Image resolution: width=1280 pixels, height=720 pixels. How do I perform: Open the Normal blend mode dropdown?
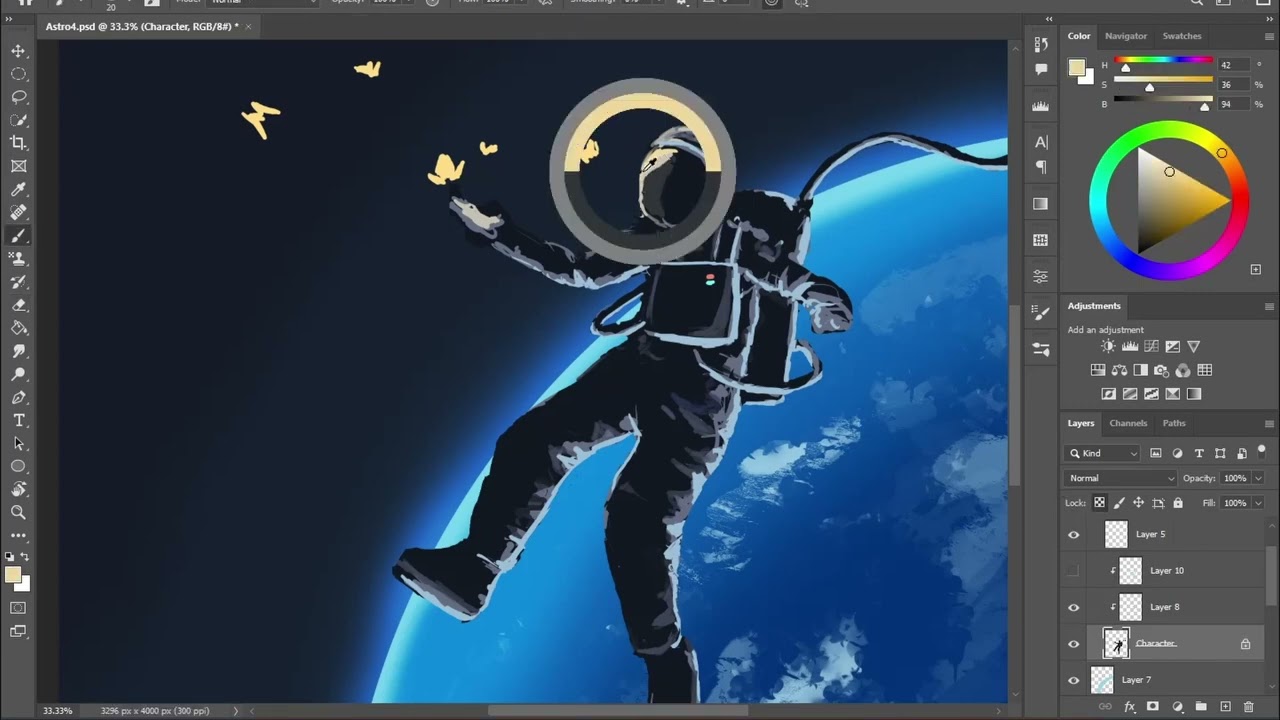(x=1121, y=478)
